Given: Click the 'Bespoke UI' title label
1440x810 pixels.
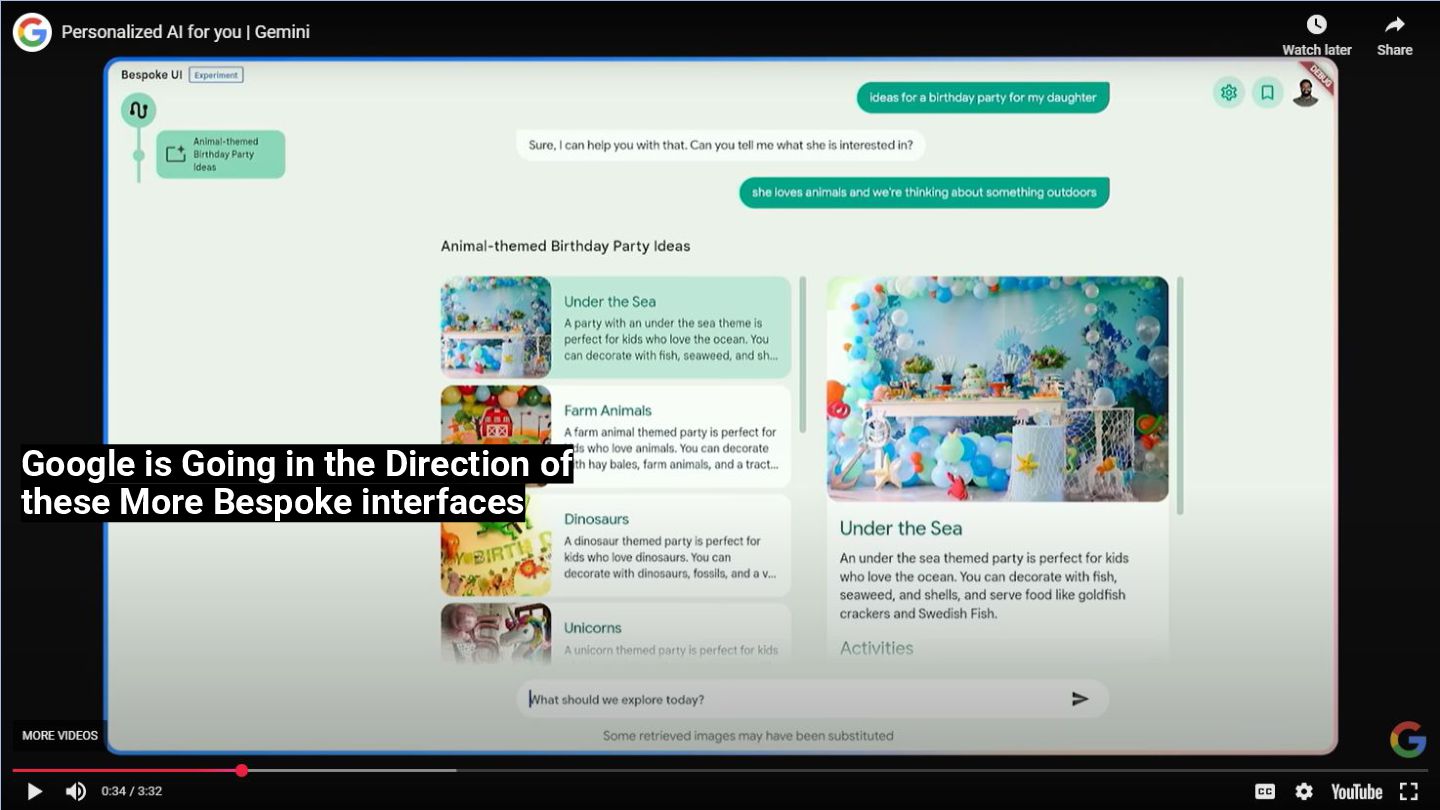Looking at the screenshot, I should pos(151,75).
